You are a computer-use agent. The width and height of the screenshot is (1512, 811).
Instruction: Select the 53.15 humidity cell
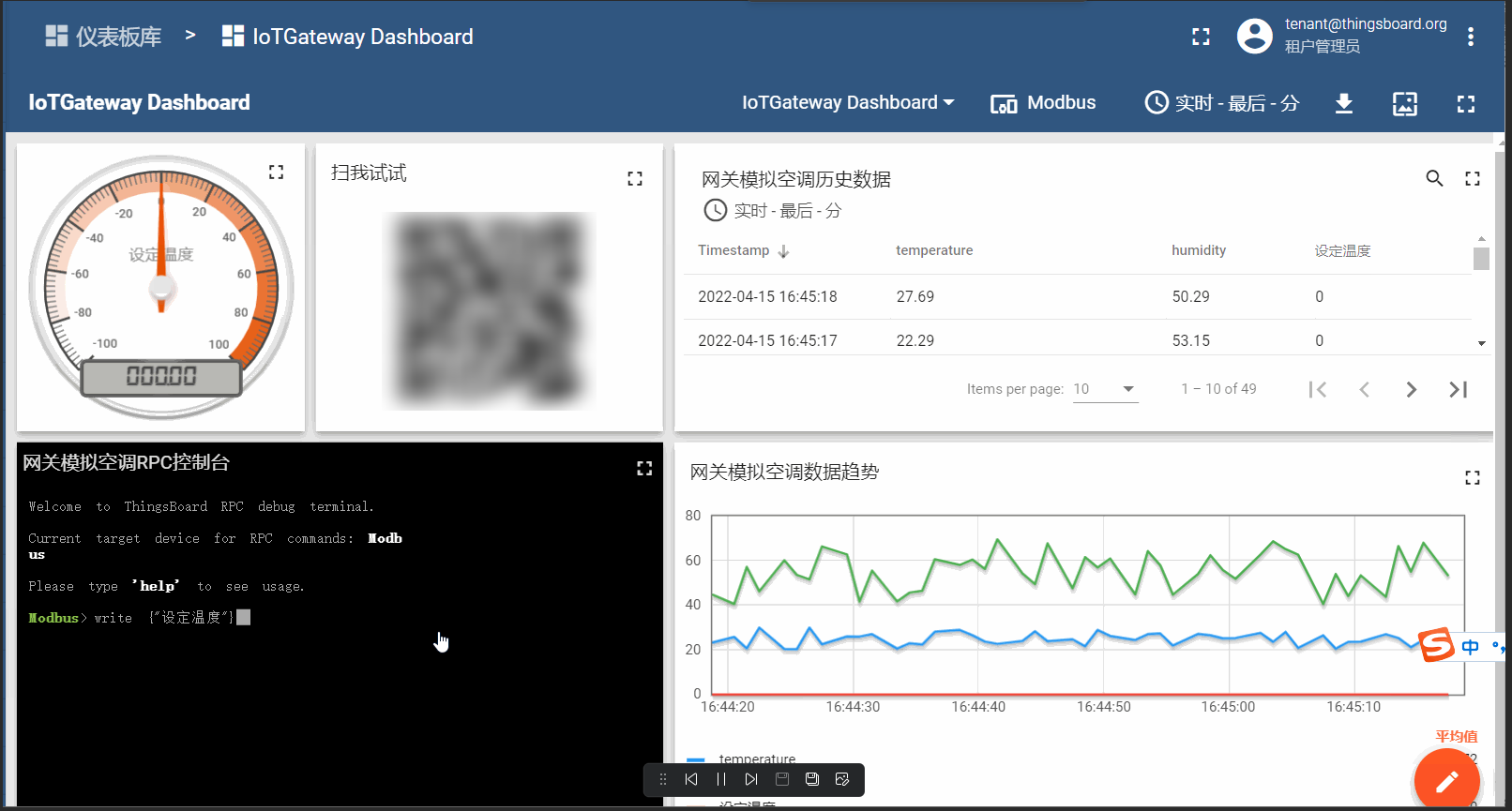(1190, 340)
